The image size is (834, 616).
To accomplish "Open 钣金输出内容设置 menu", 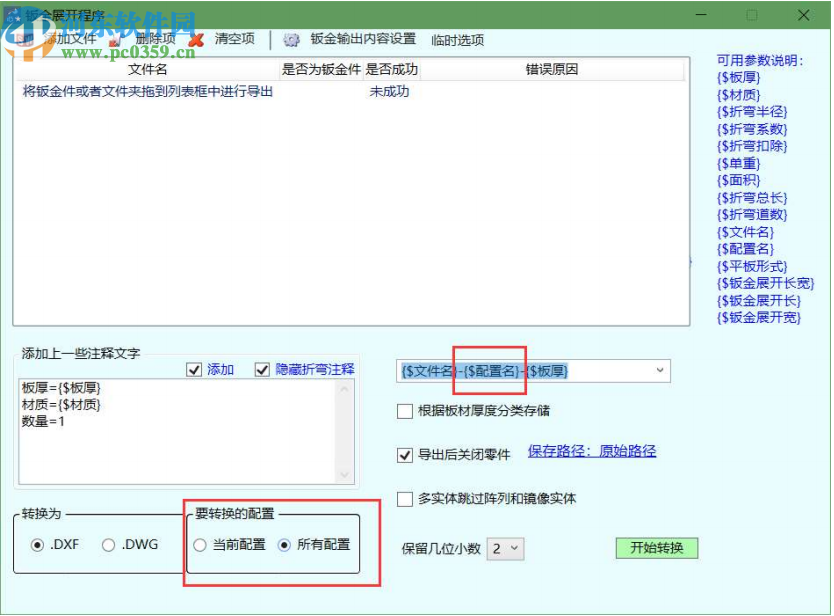I will pyautogui.click(x=363, y=39).
